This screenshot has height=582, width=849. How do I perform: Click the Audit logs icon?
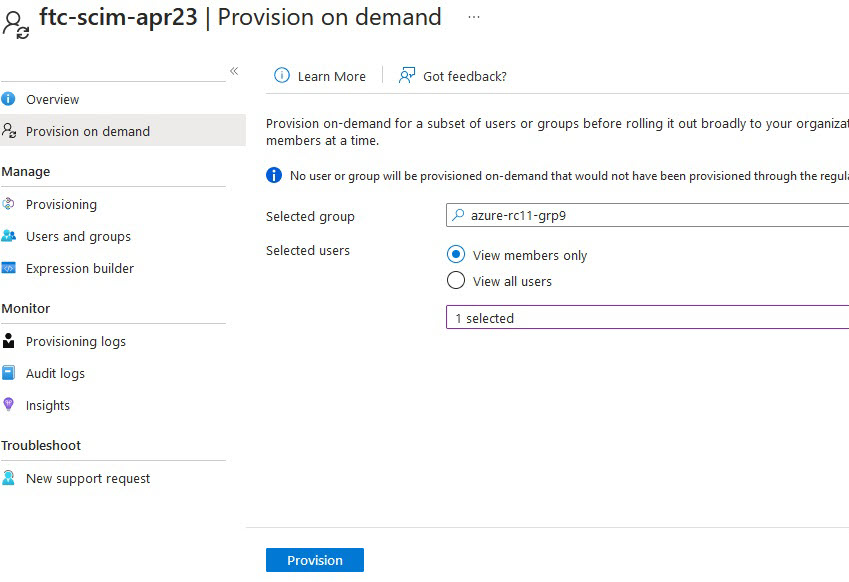(x=9, y=373)
